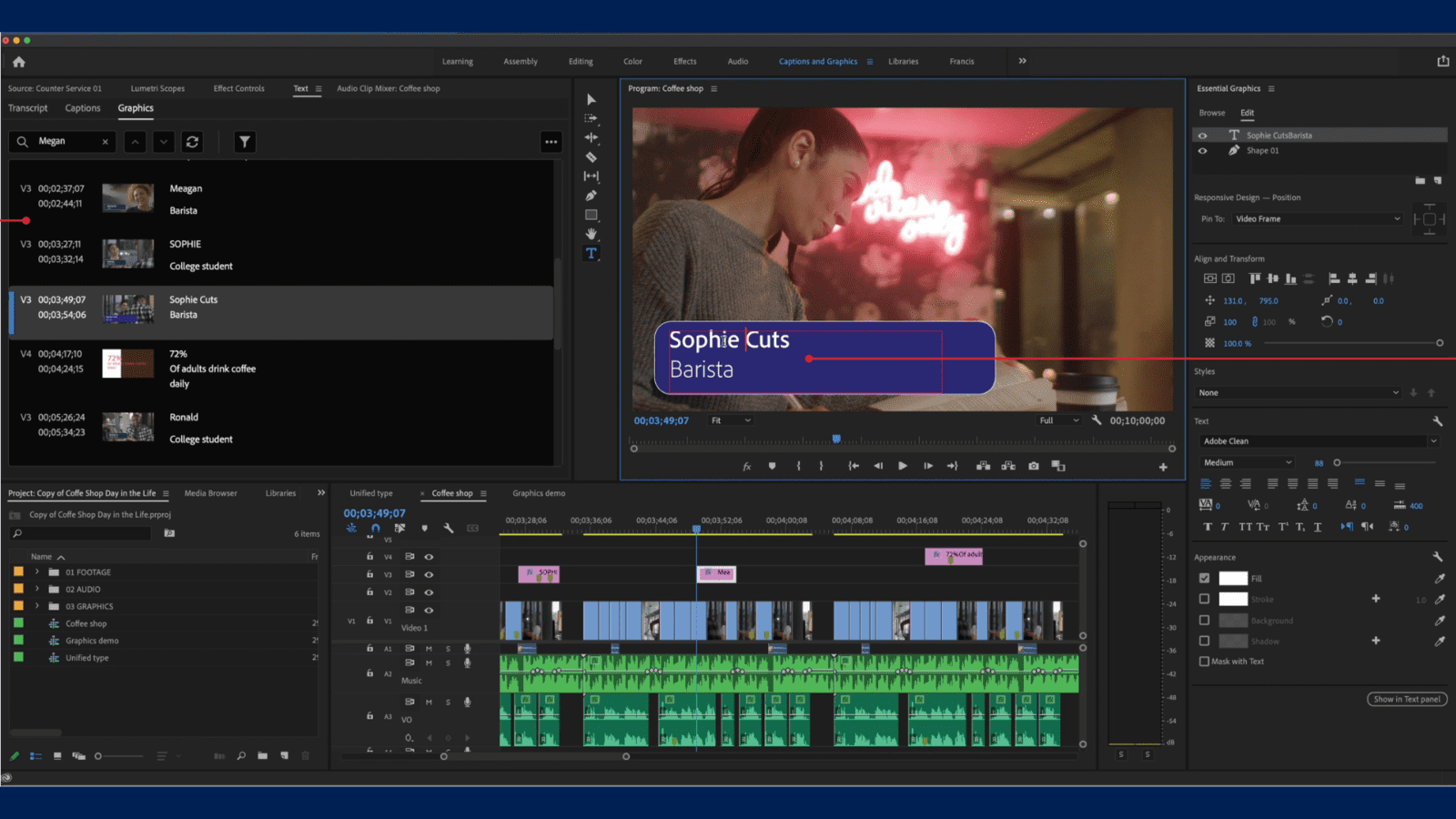The width and height of the screenshot is (1456, 819).
Task: Click the filter funnel icon in Text panel
Action: (244, 142)
